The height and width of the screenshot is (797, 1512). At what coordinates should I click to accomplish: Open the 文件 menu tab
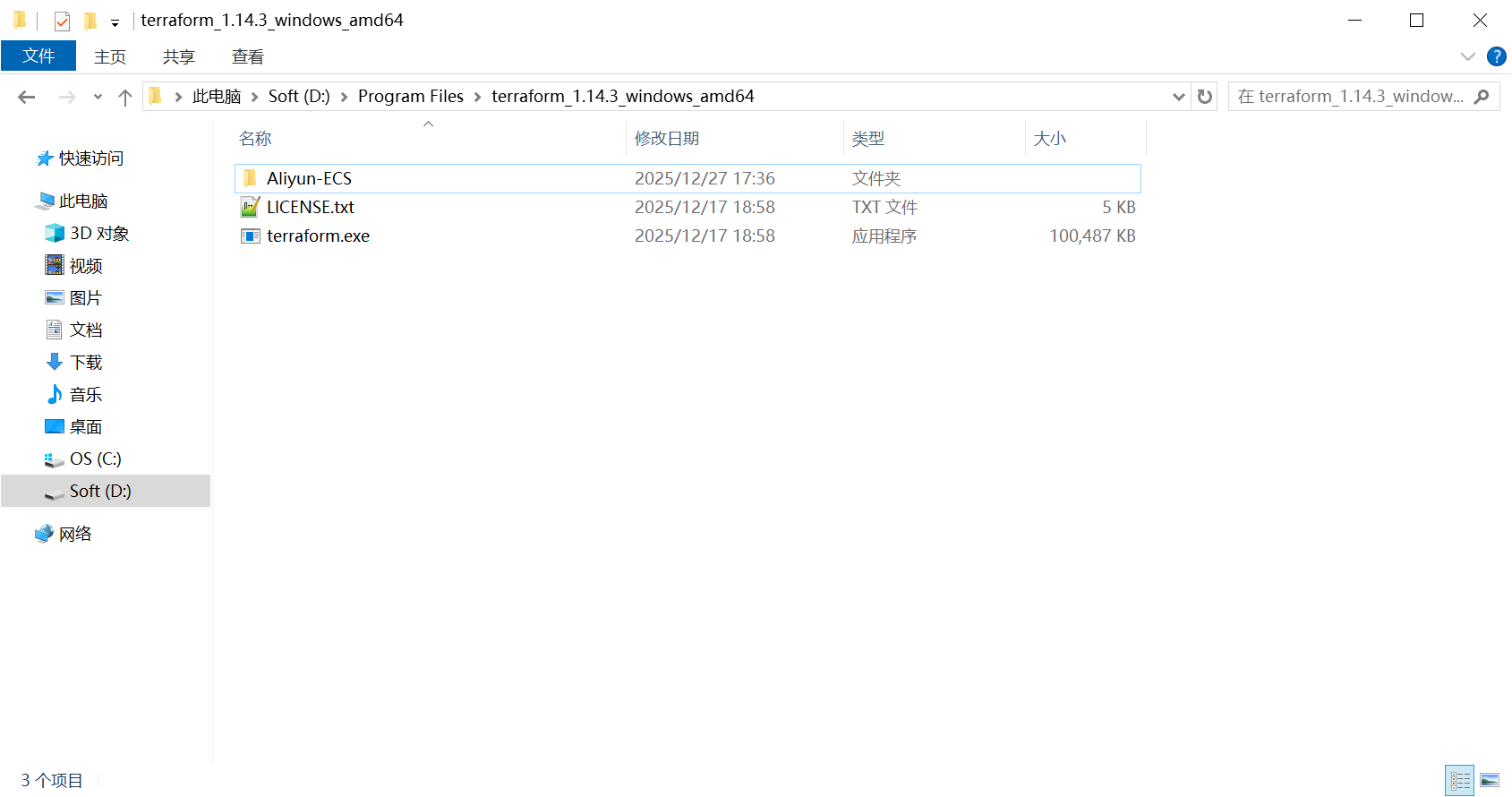click(38, 56)
